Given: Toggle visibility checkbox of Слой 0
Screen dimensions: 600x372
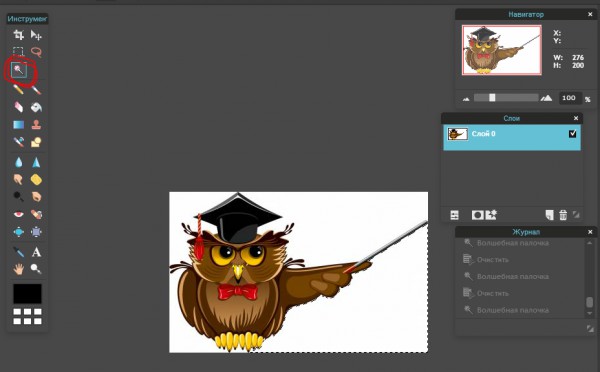Looking at the screenshot, I should coord(572,134).
